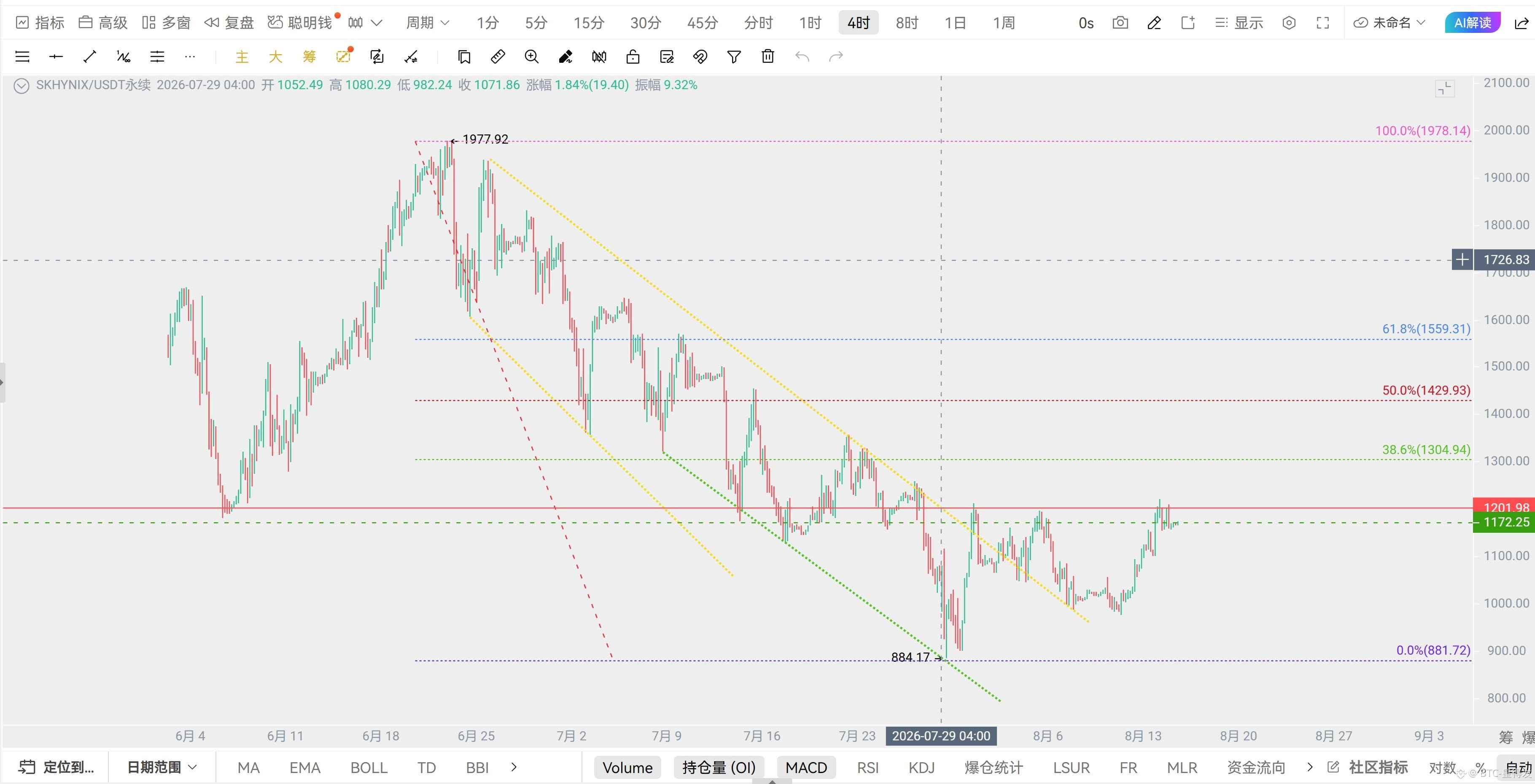
Task: Click the 筹 chip distribution toolbar icon
Action: click(x=309, y=56)
